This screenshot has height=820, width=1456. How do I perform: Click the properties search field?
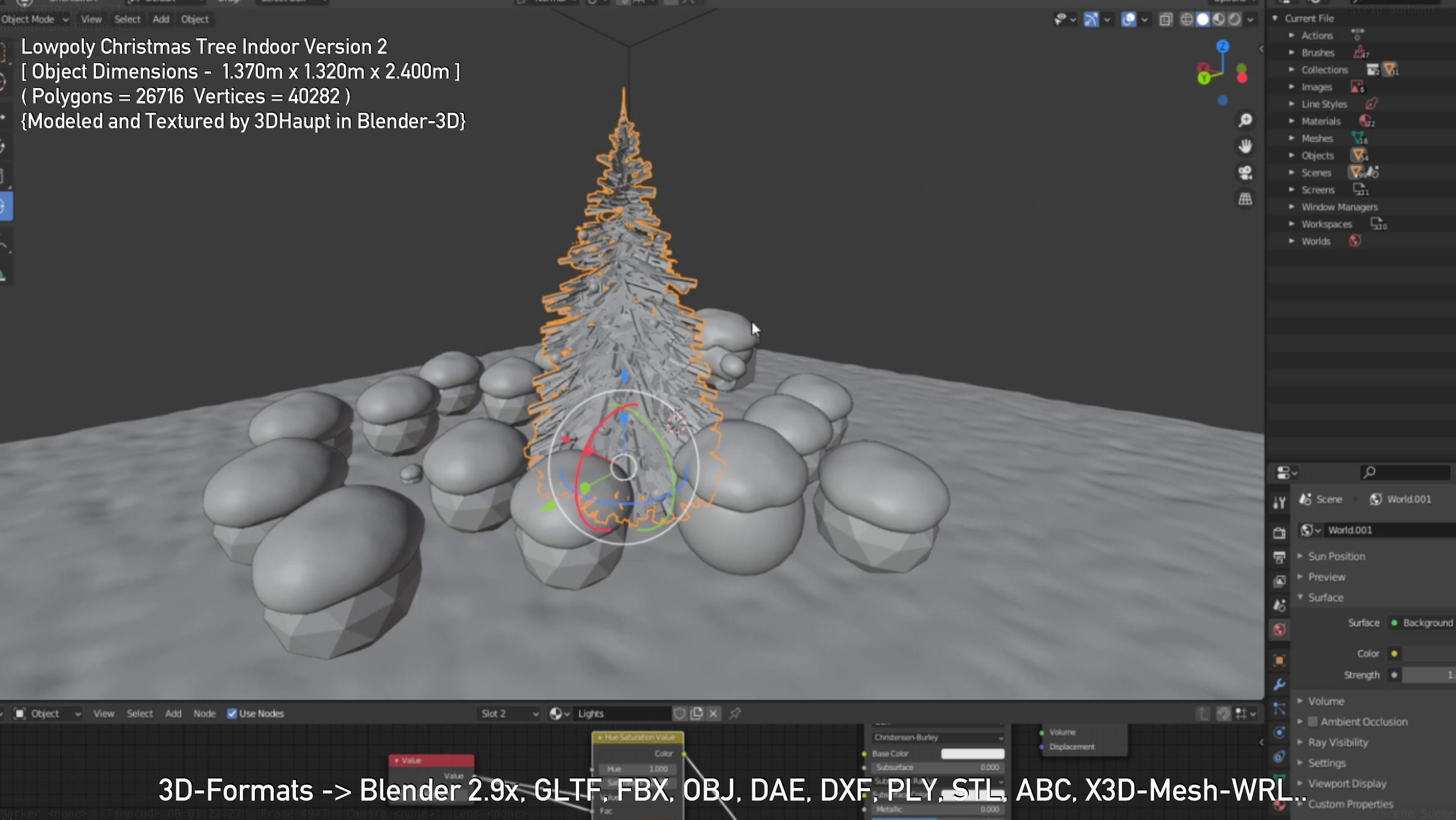coord(1405,472)
